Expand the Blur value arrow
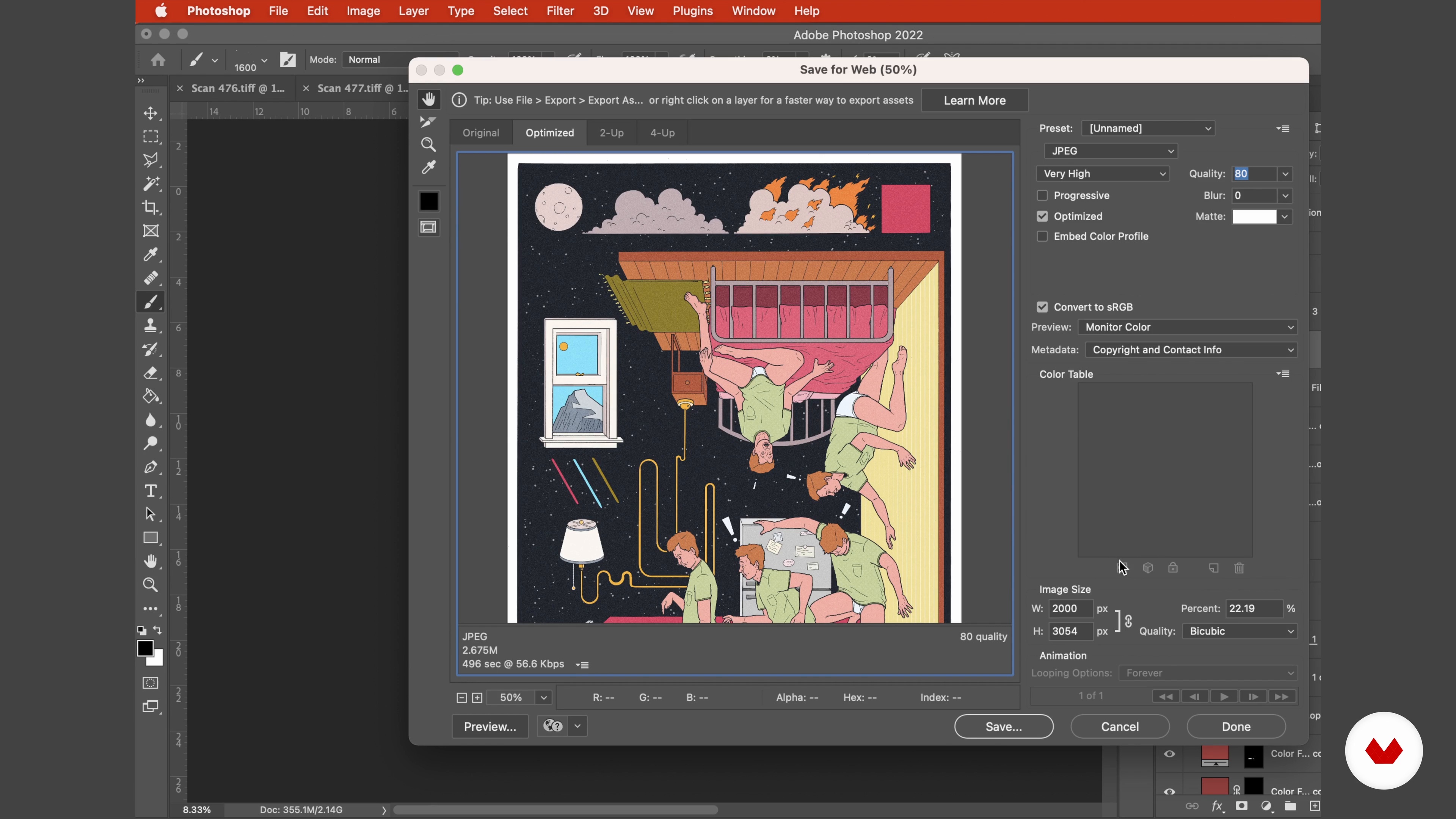 tap(1285, 196)
